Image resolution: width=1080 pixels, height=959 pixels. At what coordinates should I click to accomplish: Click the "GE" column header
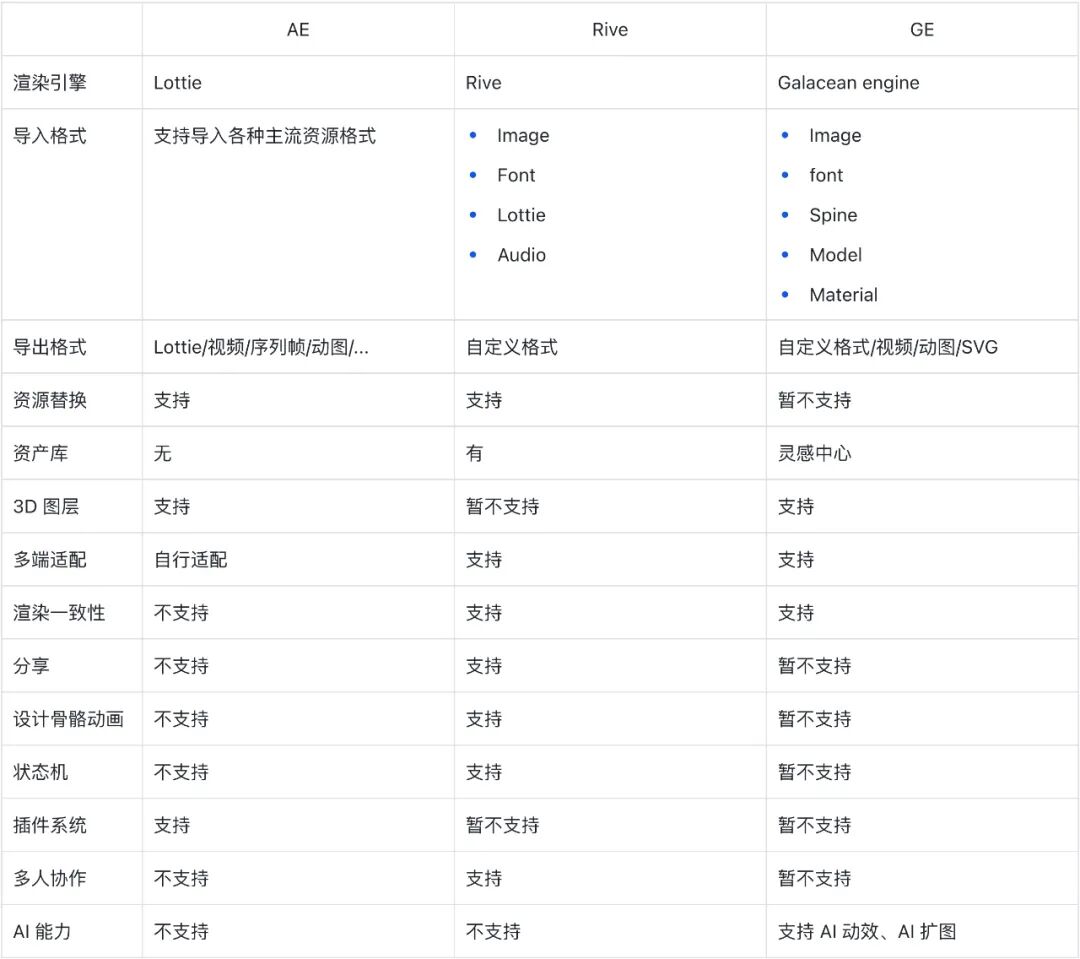[922, 30]
